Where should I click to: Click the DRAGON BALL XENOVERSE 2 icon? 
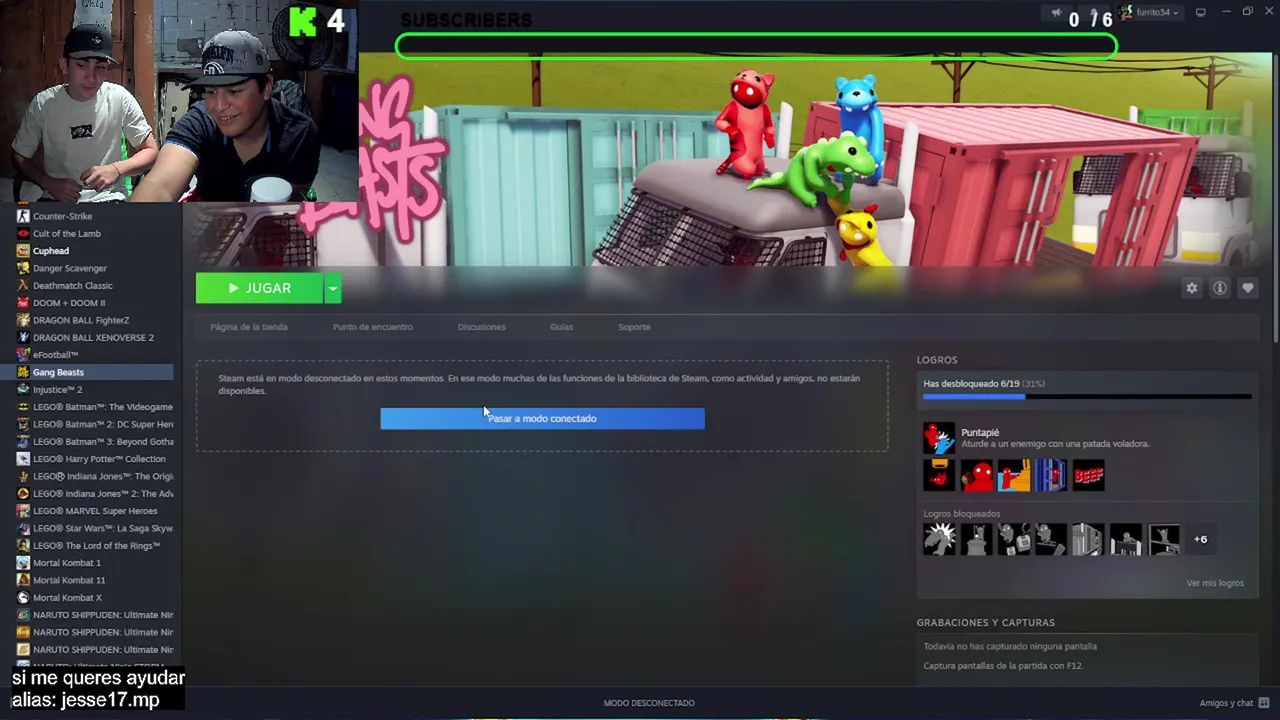pyautogui.click(x=23, y=338)
